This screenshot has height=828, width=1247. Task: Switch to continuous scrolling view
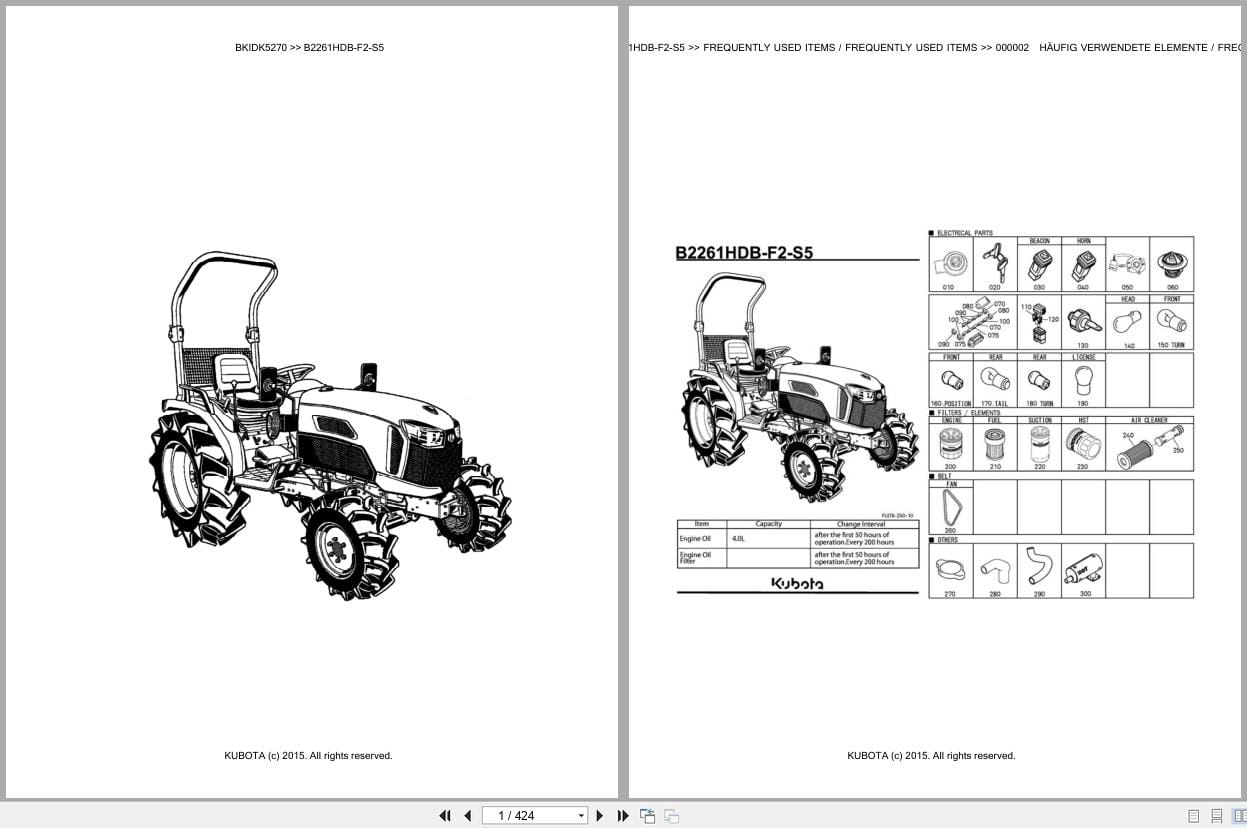tap(1217, 816)
